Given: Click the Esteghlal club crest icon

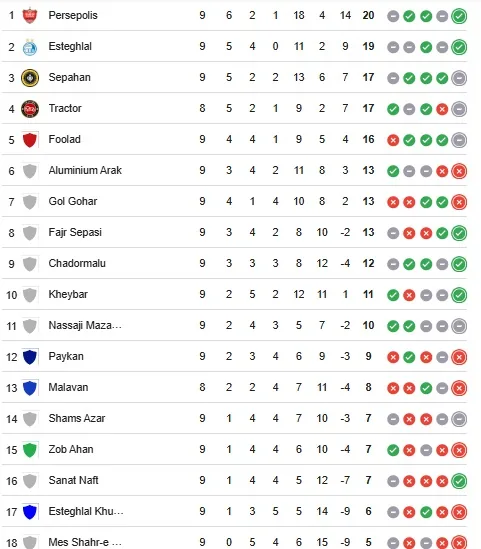Looking at the screenshot, I should point(30,47).
